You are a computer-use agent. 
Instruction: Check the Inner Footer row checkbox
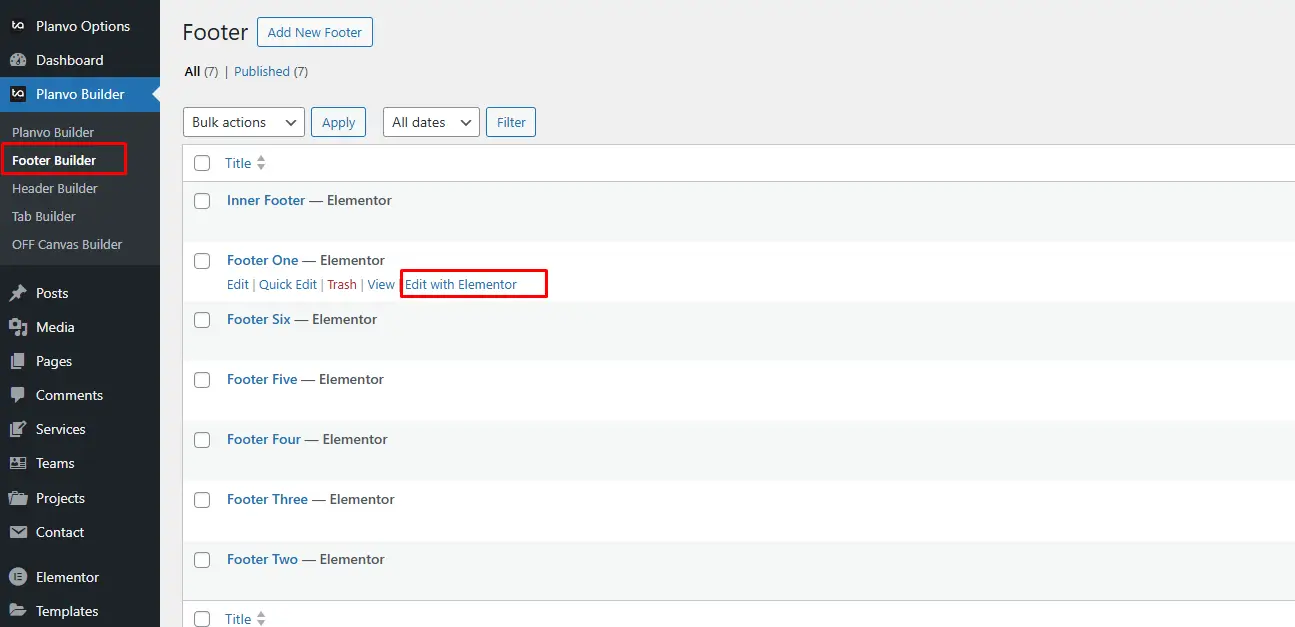[202, 201]
